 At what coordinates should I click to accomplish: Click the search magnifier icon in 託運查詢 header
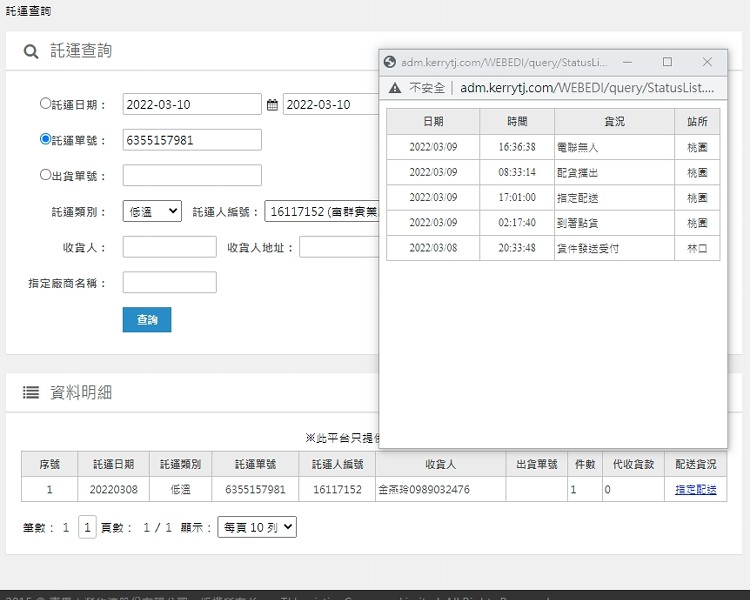31,51
